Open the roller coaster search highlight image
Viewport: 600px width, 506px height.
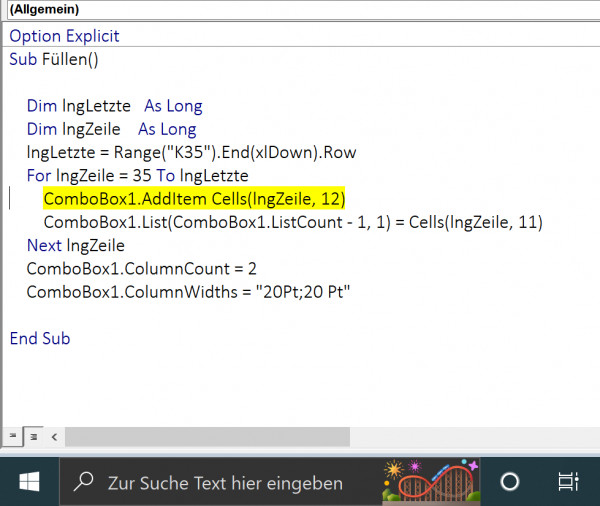coord(431,481)
